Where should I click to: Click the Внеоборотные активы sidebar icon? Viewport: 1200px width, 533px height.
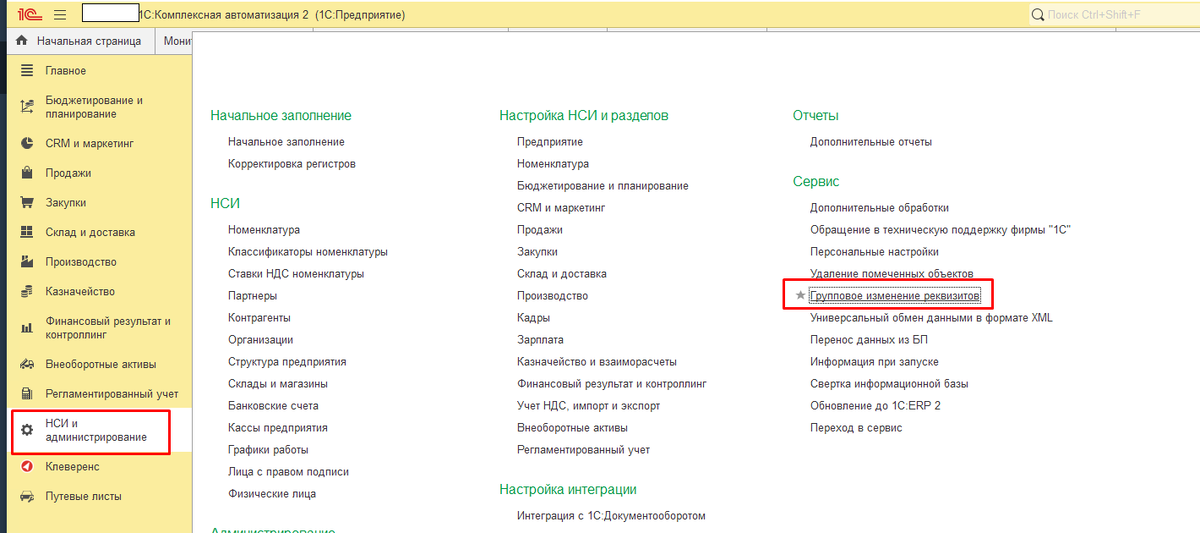[27, 364]
